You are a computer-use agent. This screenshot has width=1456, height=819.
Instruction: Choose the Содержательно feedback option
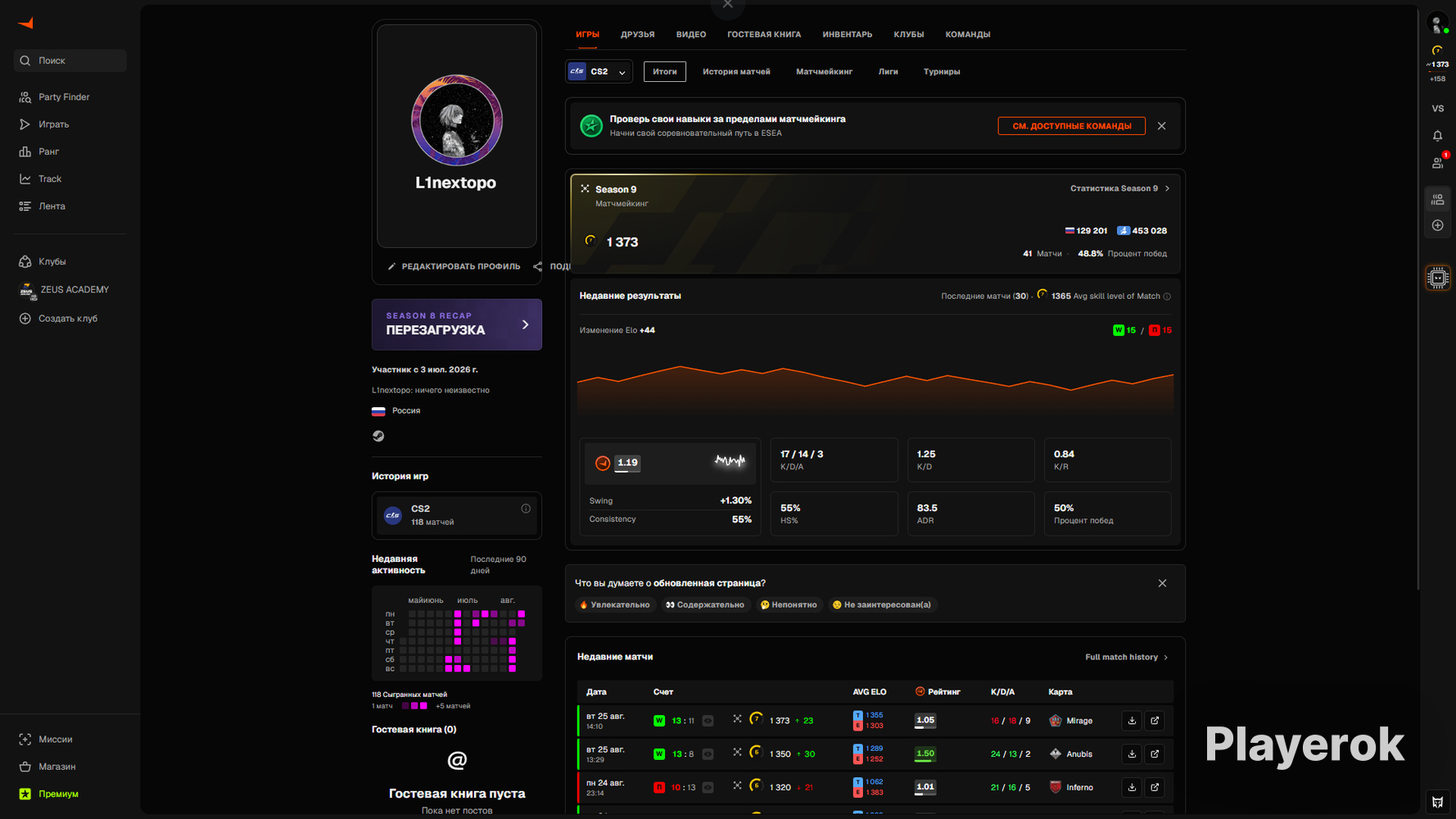pyautogui.click(x=705, y=605)
